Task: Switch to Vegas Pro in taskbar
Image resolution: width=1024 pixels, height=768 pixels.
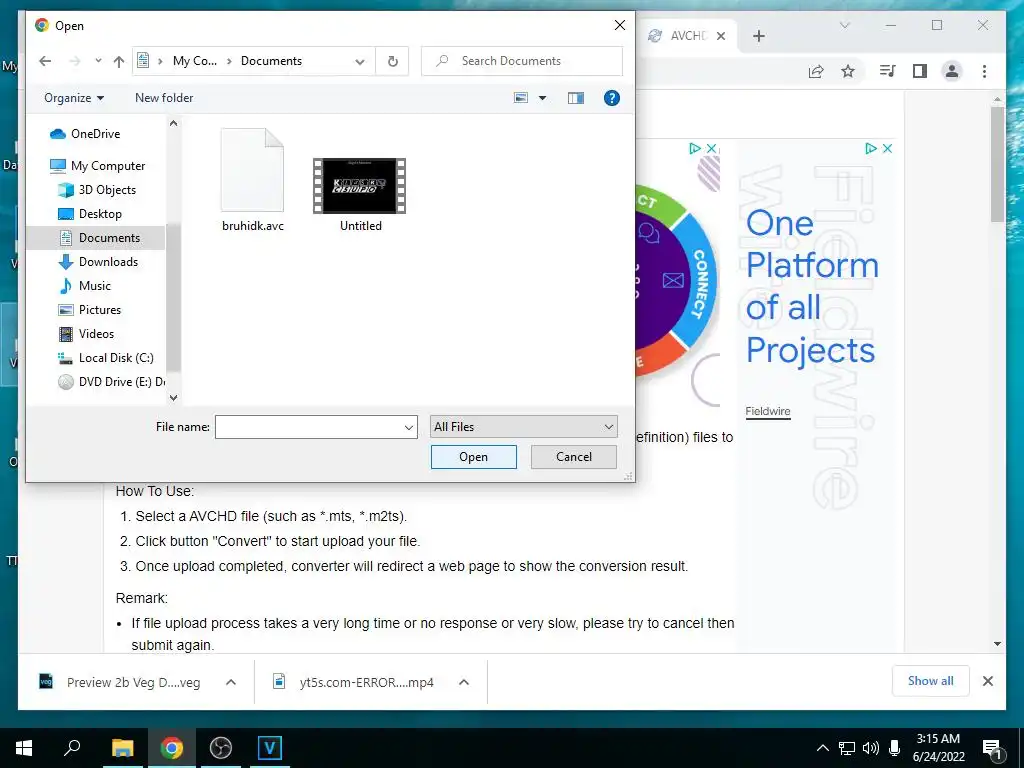Action: click(x=269, y=748)
